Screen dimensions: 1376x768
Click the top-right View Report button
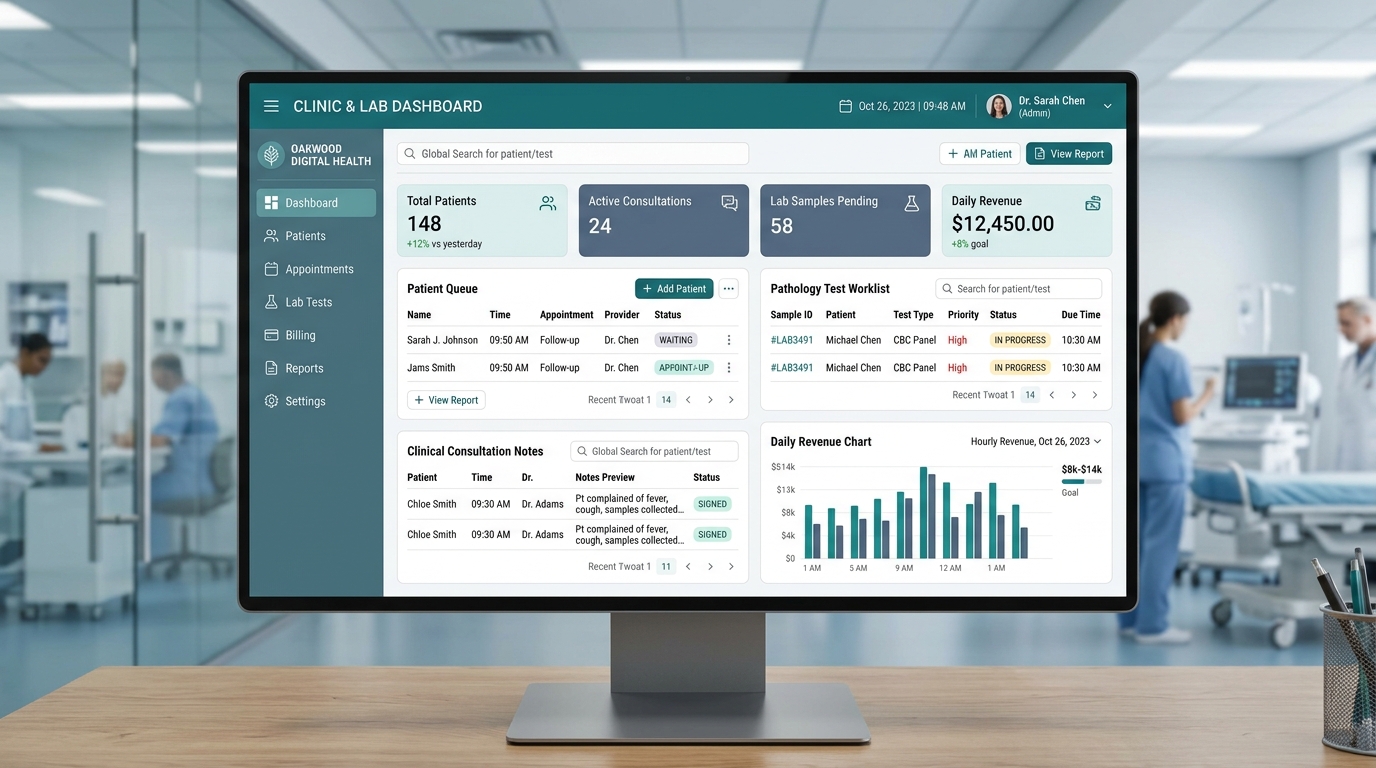click(x=1069, y=154)
